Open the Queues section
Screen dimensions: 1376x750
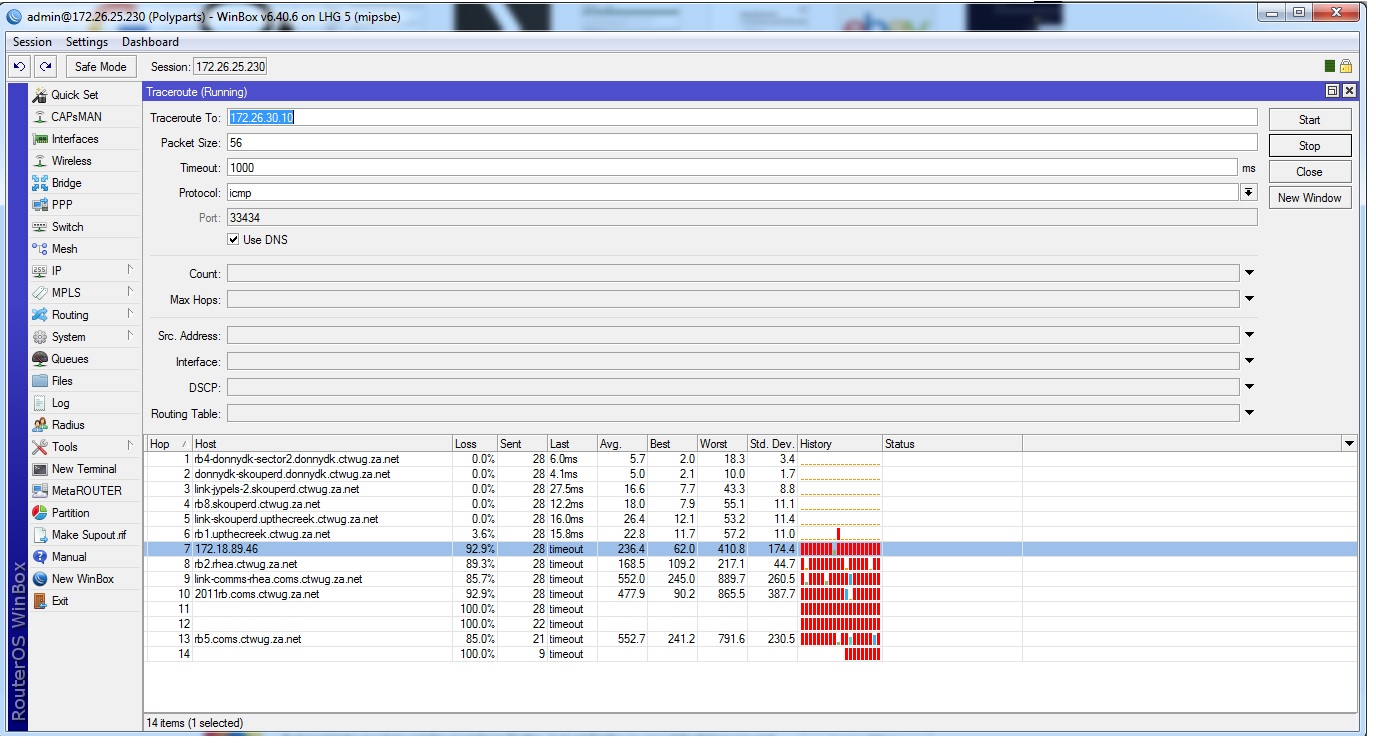tap(69, 359)
